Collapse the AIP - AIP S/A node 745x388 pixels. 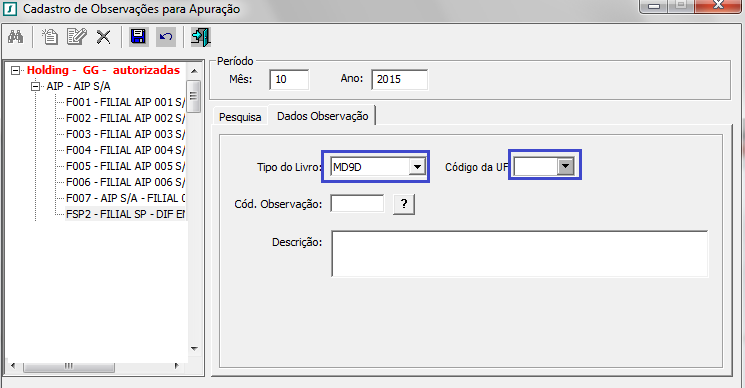[x=35, y=86]
